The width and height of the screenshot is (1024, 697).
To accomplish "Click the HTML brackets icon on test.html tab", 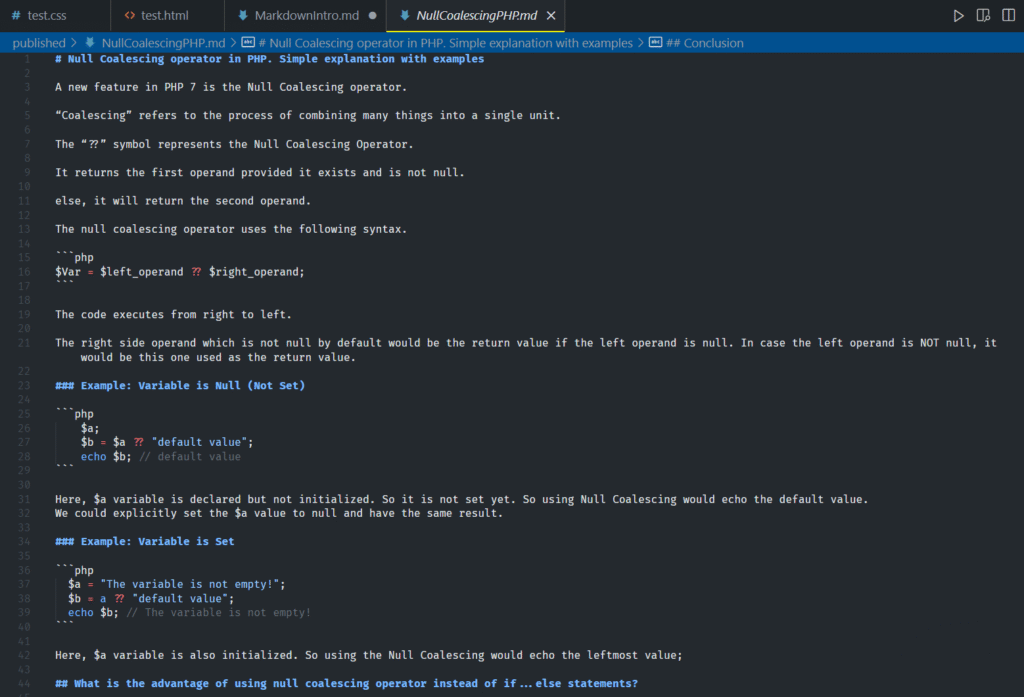I will [x=129, y=16].
